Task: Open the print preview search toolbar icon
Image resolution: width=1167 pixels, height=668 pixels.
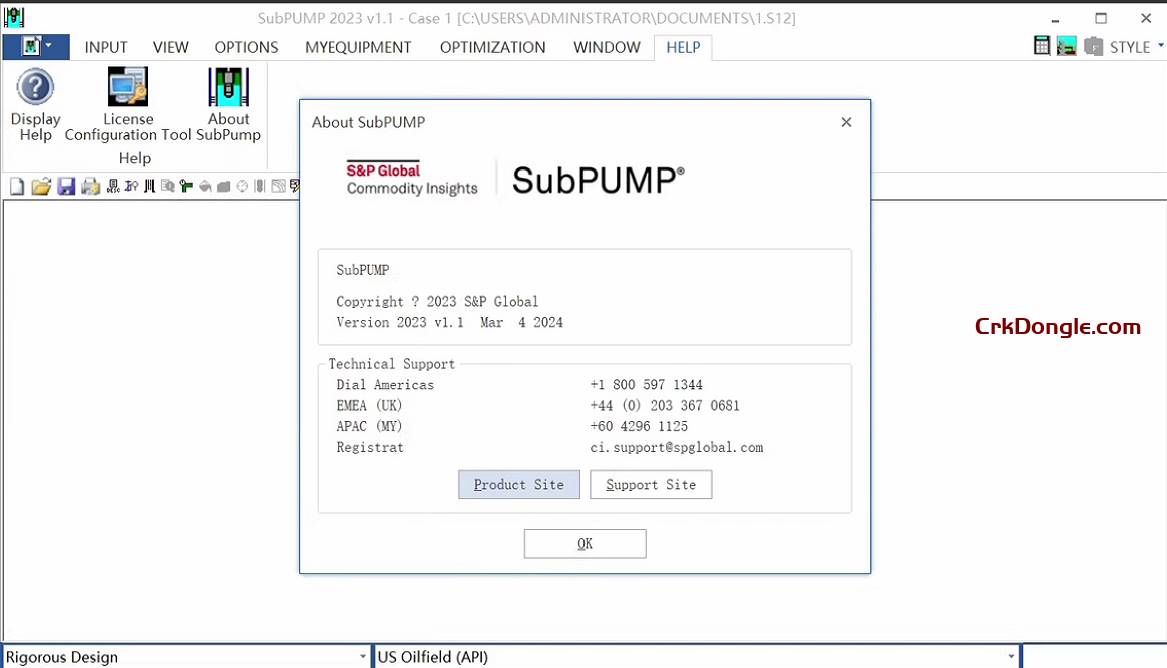Action: click(x=170, y=186)
